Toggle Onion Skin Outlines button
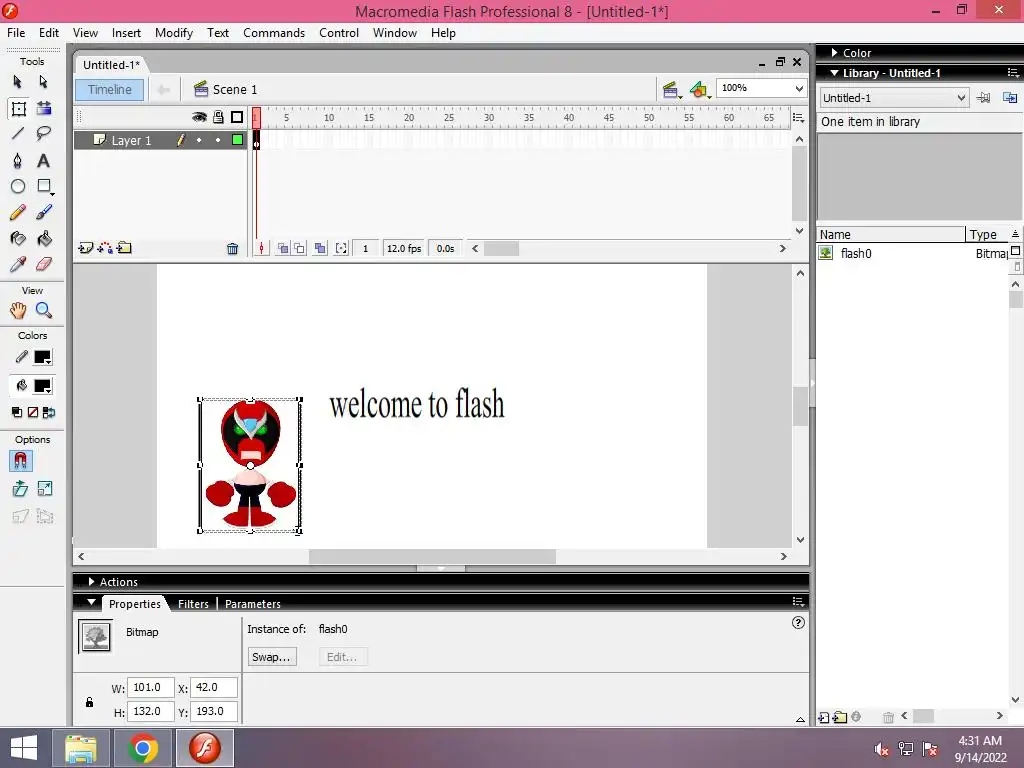1024x768 pixels. click(299, 249)
